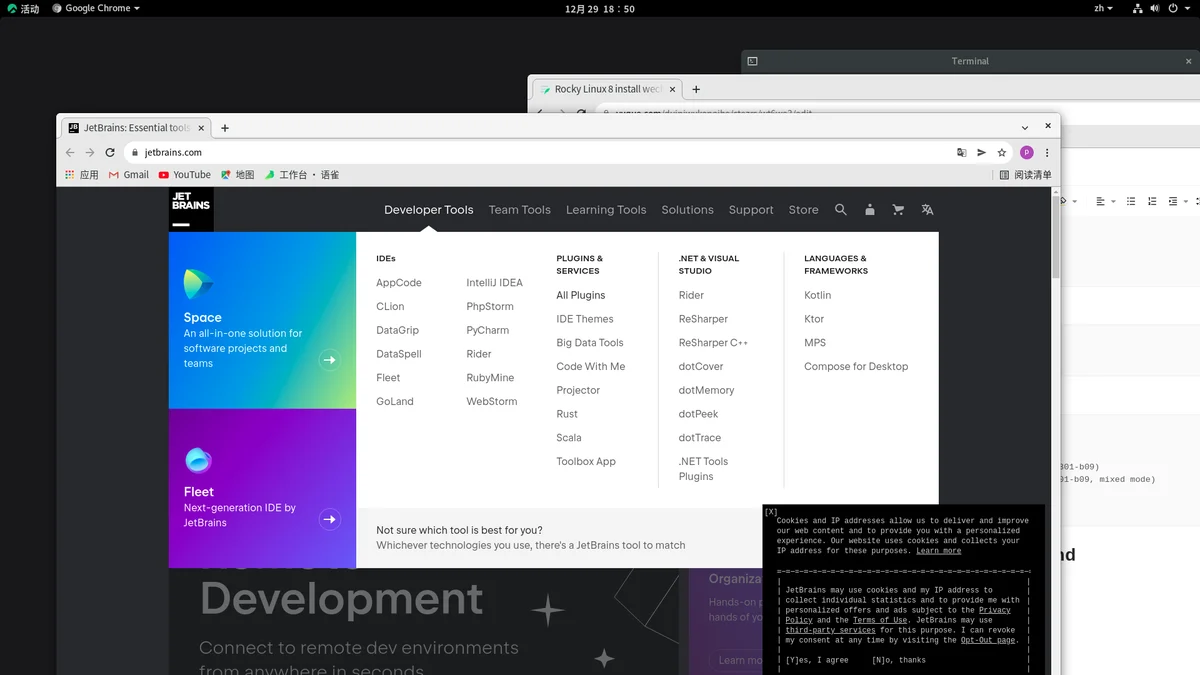This screenshot has width=1200, height=675.
Task: Open the Toolbox App link
Action: pyautogui.click(x=586, y=461)
